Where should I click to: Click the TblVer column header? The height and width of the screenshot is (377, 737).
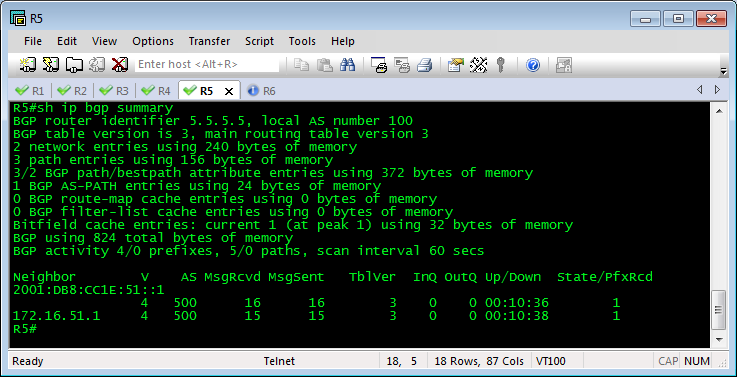(x=372, y=277)
